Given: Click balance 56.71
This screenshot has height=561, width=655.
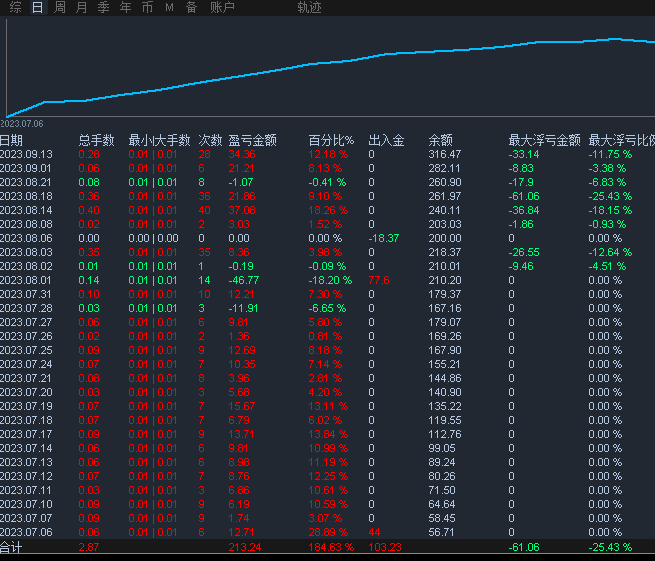Looking at the screenshot, I should coord(441,533).
